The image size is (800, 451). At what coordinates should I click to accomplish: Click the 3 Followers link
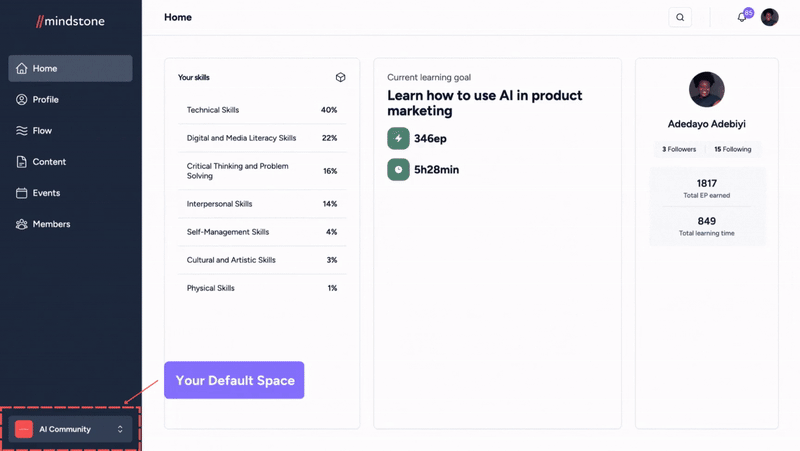tap(679, 149)
